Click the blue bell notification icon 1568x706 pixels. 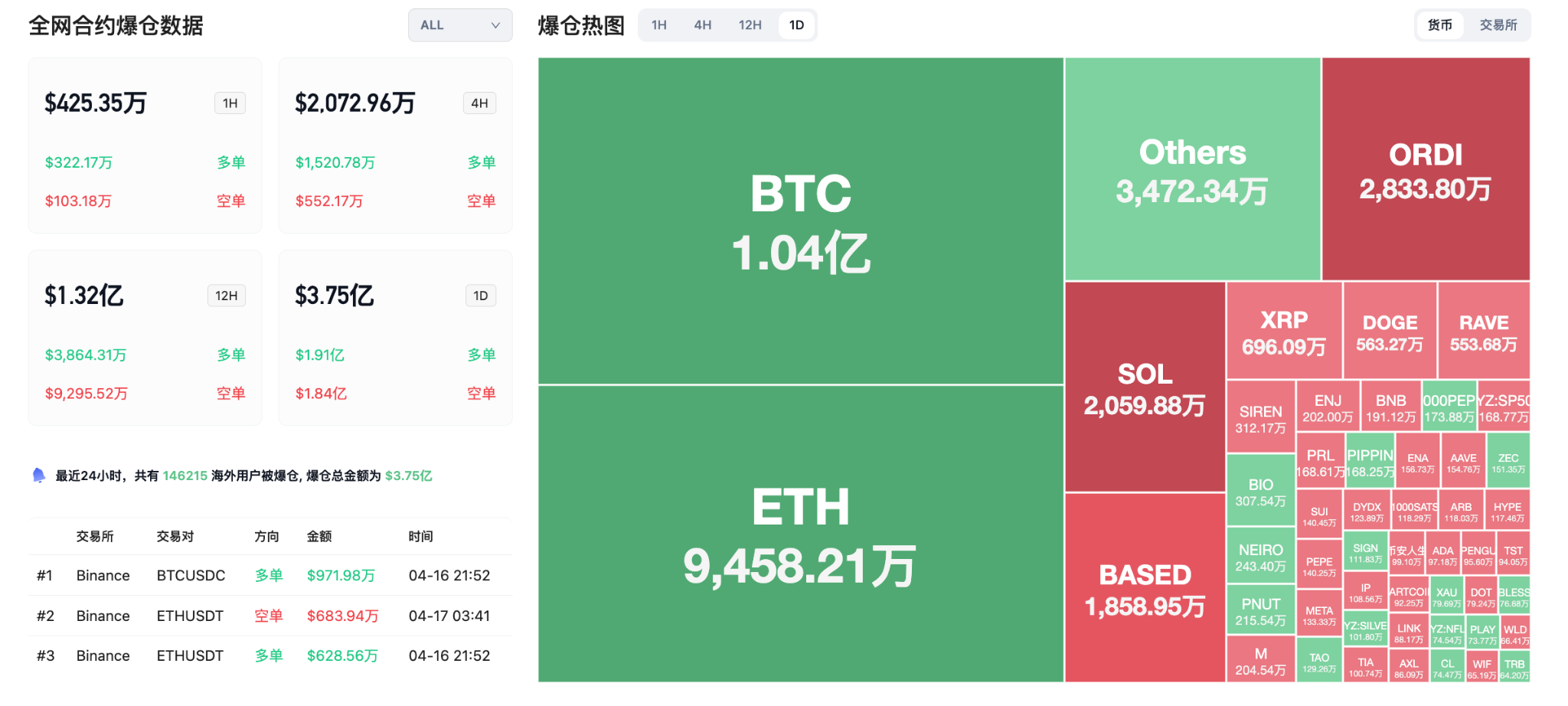coord(39,476)
